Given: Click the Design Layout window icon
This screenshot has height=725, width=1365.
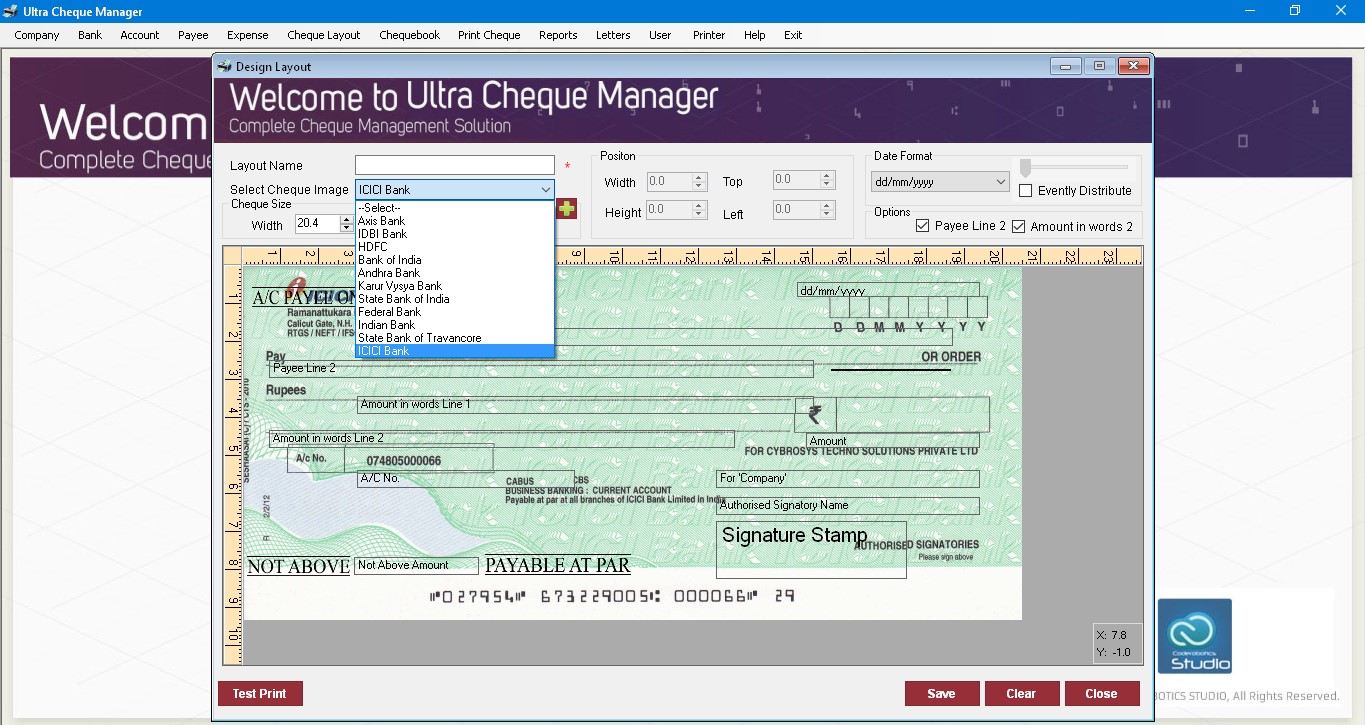Looking at the screenshot, I should pos(224,66).
